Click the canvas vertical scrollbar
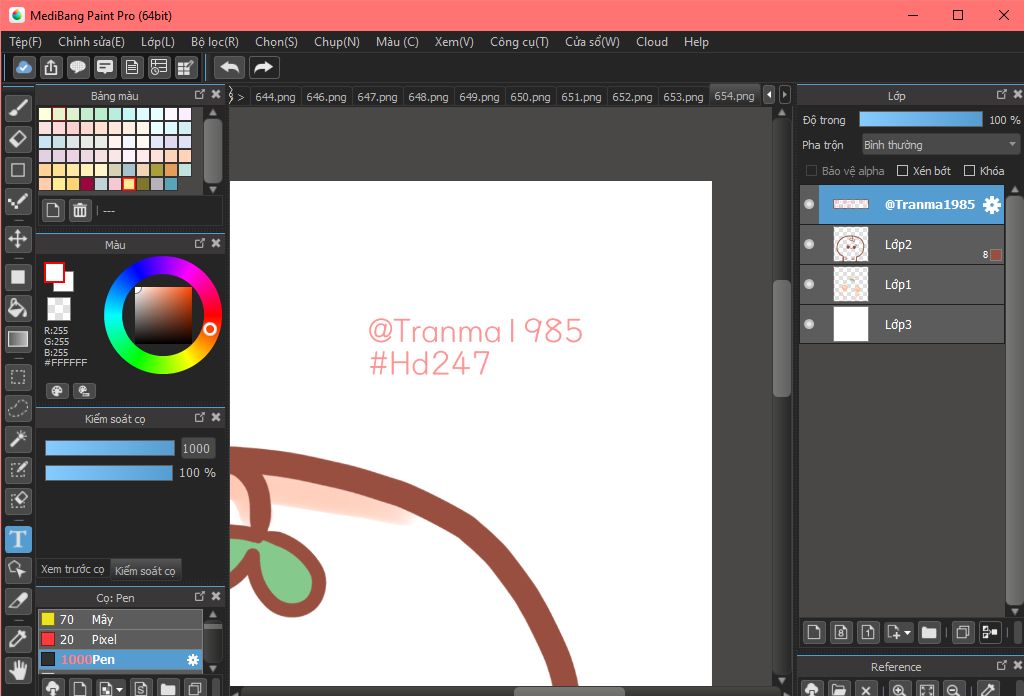 (x=782, y=338)
